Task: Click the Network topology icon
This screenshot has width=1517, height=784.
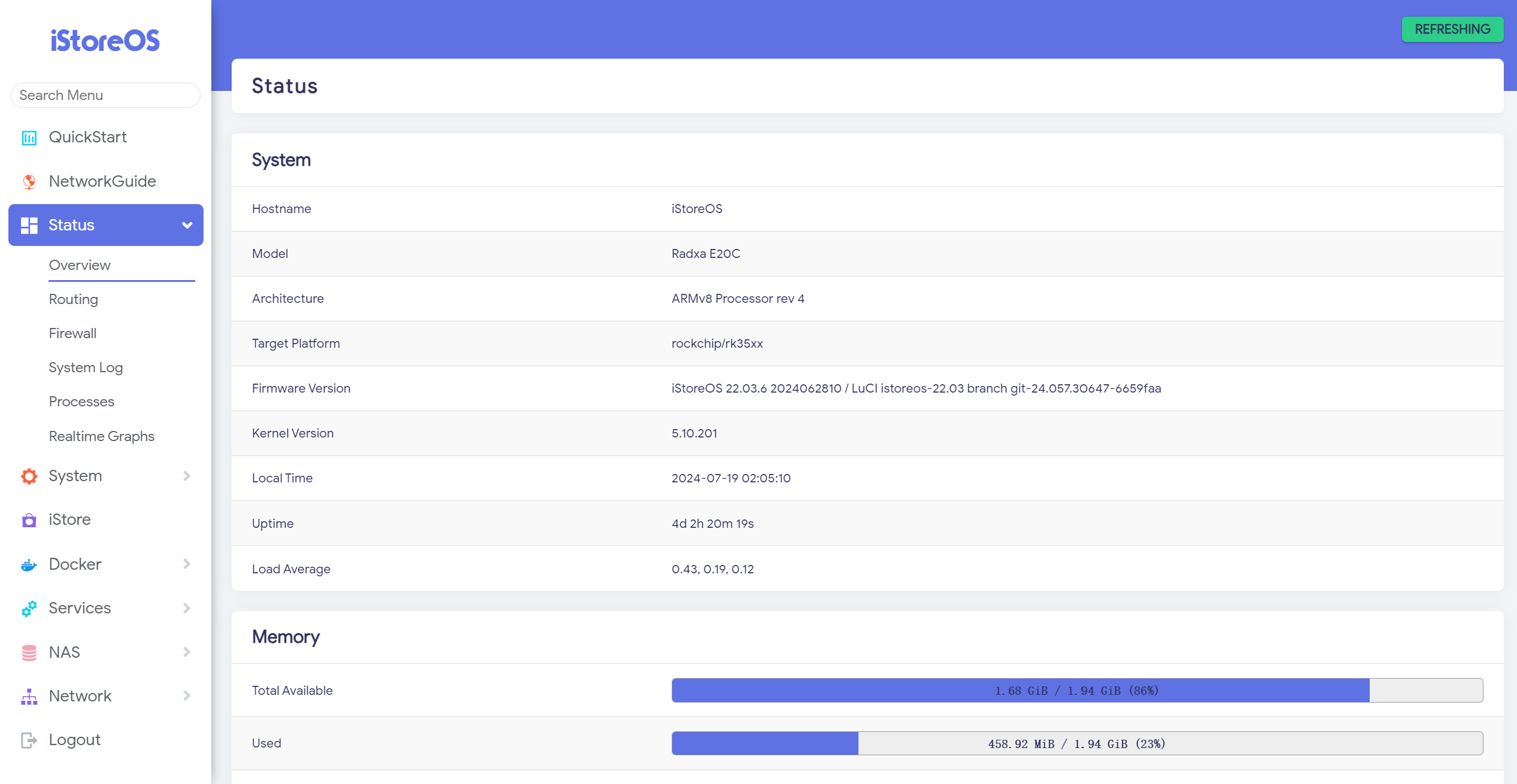Action: [x=29, y=696]
